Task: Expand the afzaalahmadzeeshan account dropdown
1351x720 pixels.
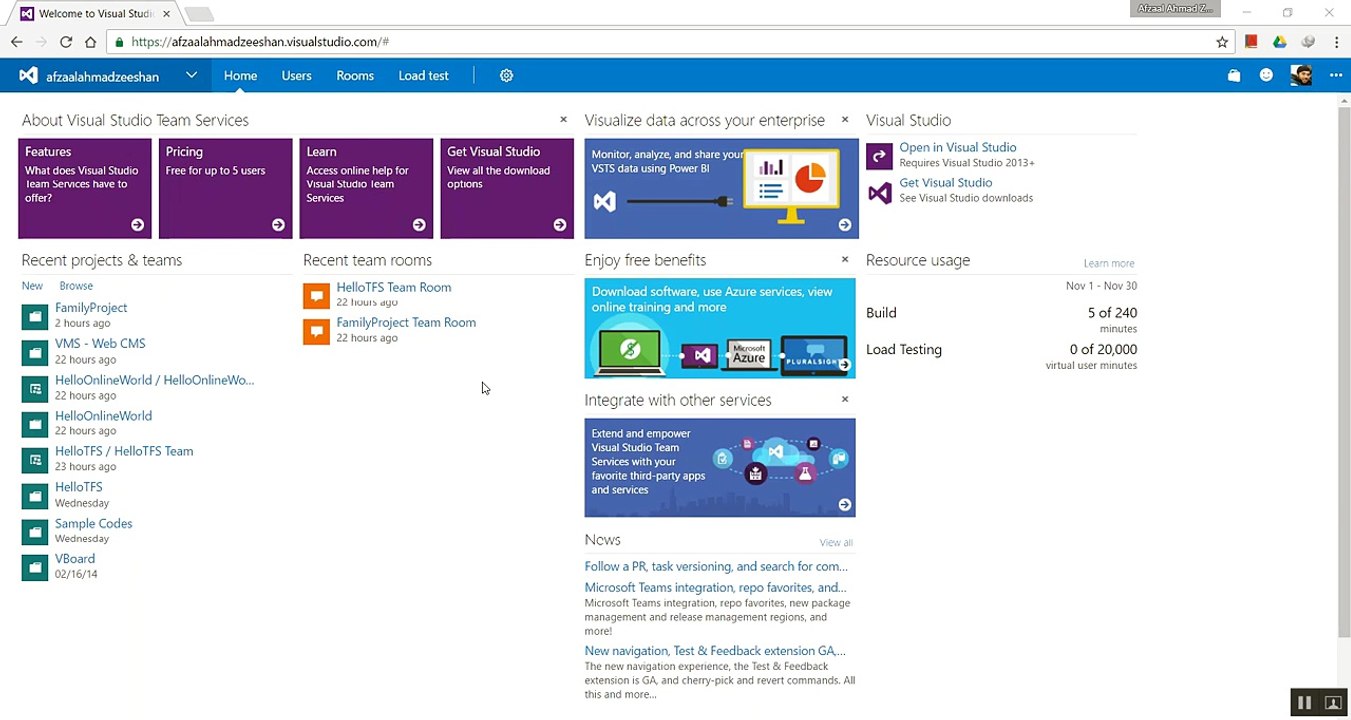Action: point(191,76)
